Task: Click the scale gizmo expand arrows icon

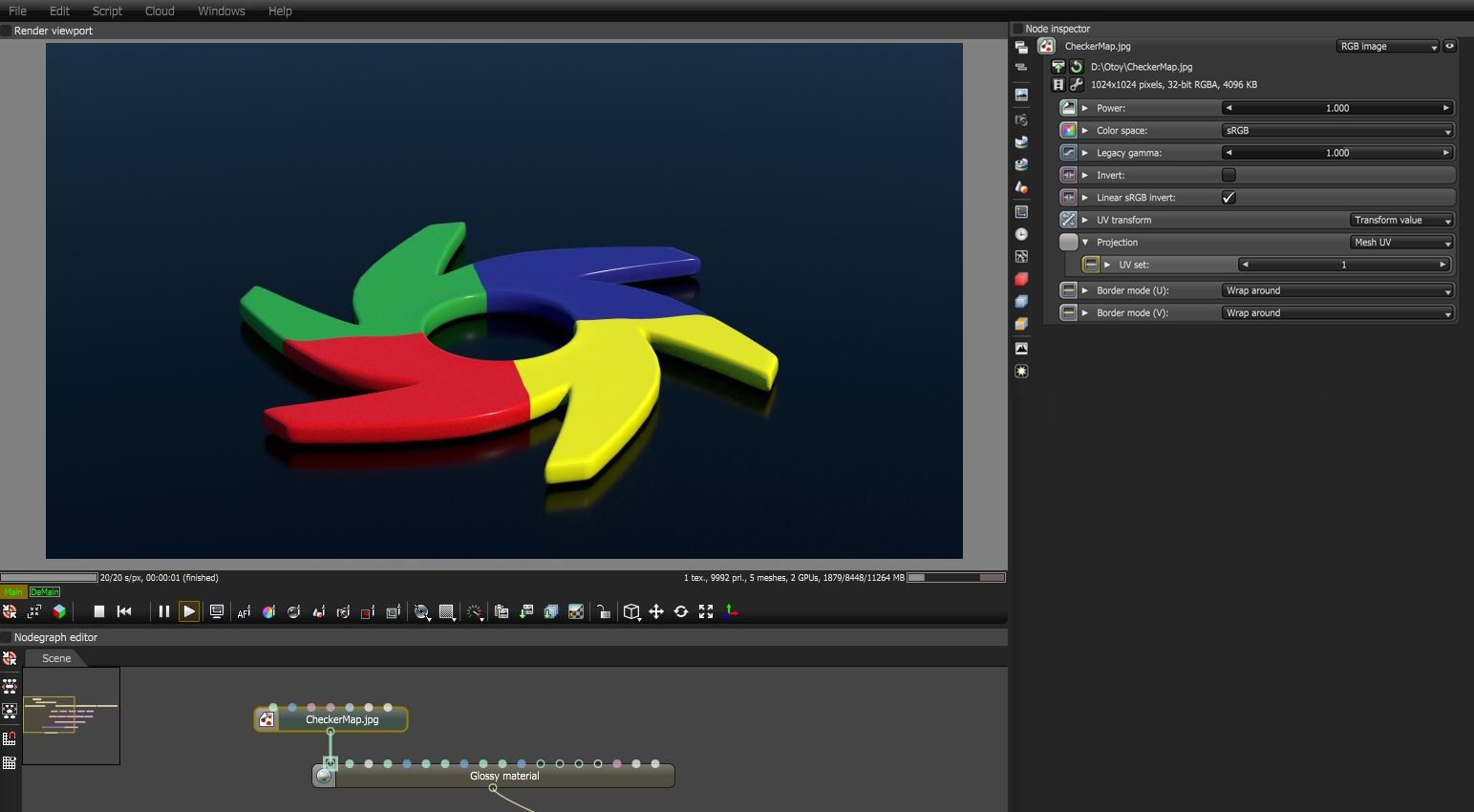Action: point(706,611)
